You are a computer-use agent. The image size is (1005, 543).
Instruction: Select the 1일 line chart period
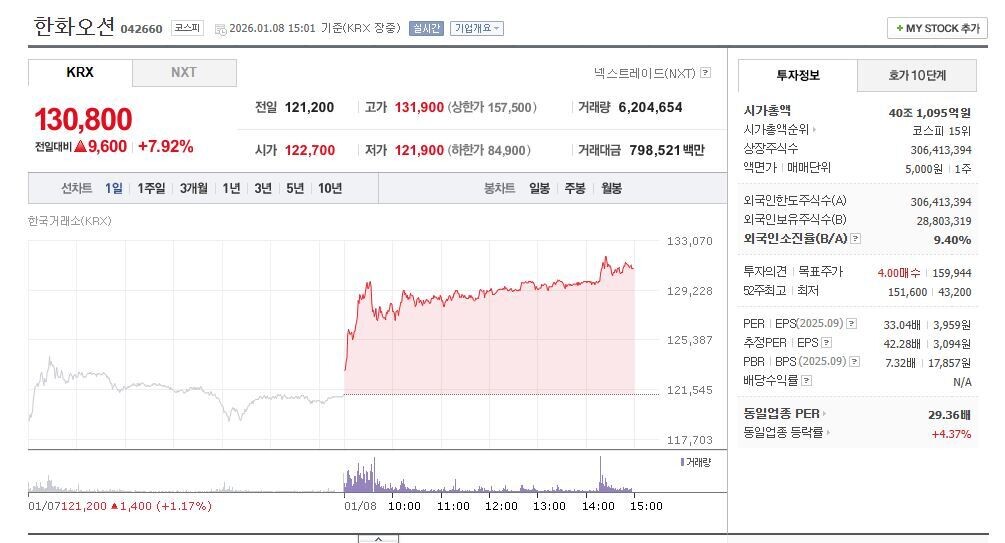click(113, 188)
